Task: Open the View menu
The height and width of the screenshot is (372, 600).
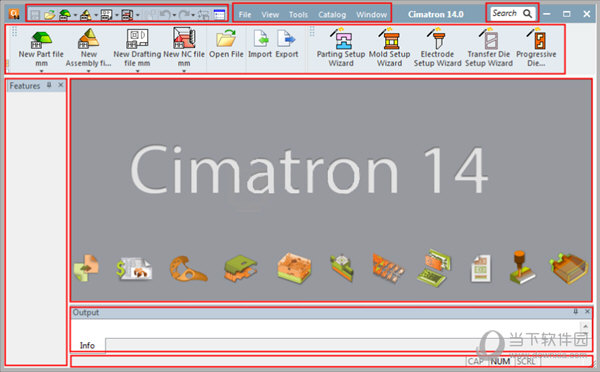Action: (x=270, y=15)
